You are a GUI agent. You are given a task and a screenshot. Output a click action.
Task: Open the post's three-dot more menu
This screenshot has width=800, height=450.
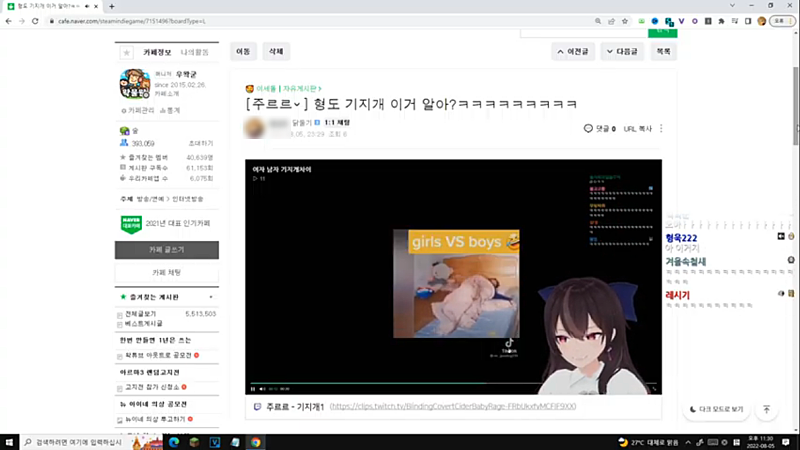pyautogui.click(x=661, y=129)
